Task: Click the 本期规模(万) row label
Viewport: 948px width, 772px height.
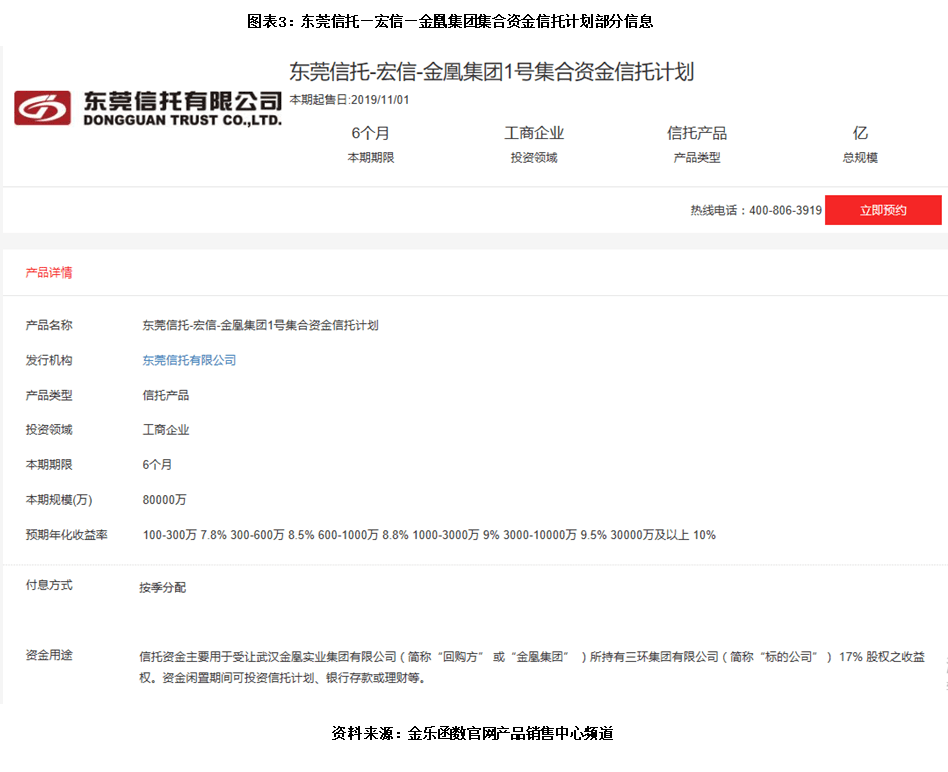Action: [x=59, y=500]
